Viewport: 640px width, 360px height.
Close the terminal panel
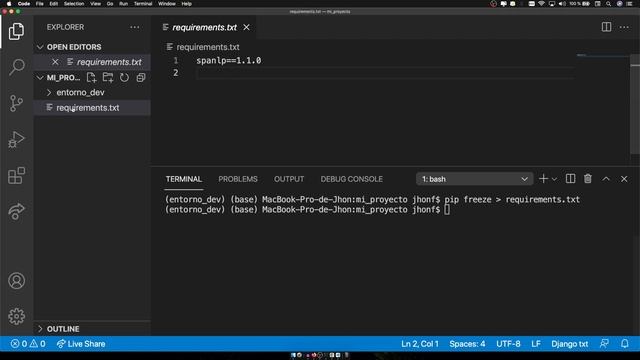click(x=624, y=179)
